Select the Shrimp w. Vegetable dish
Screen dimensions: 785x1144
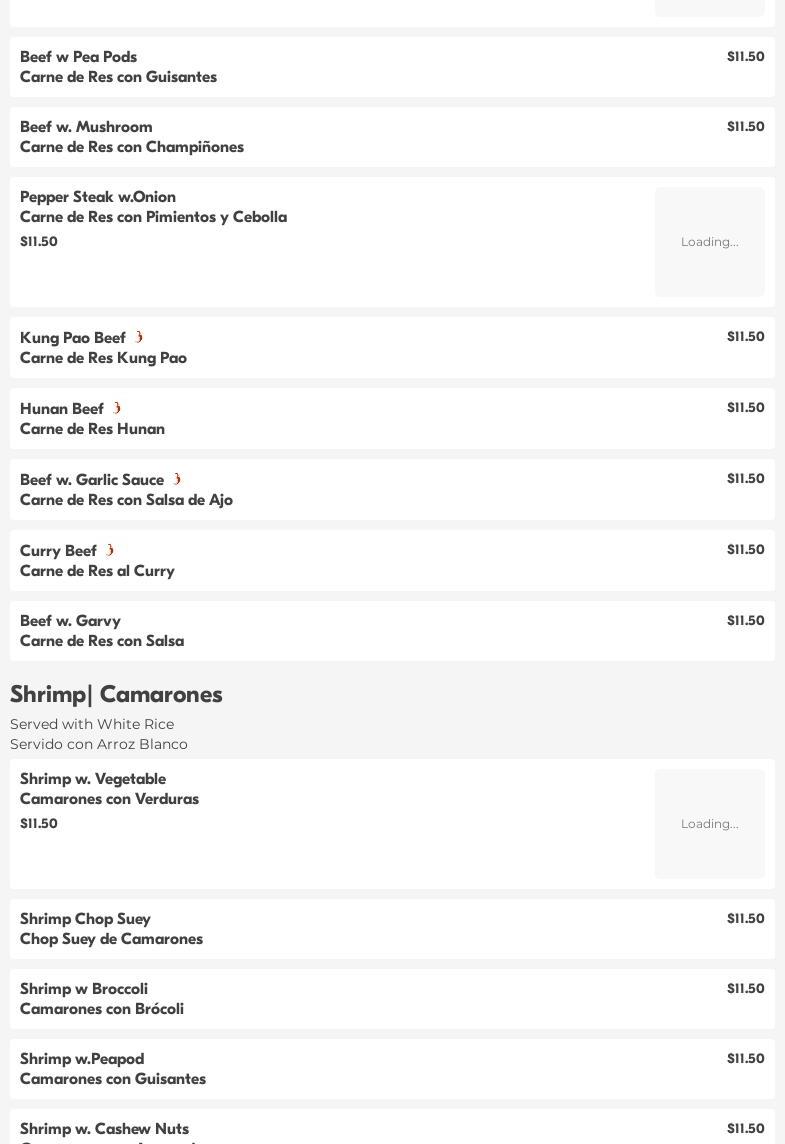pyautogui.click(x=392, y=823)
